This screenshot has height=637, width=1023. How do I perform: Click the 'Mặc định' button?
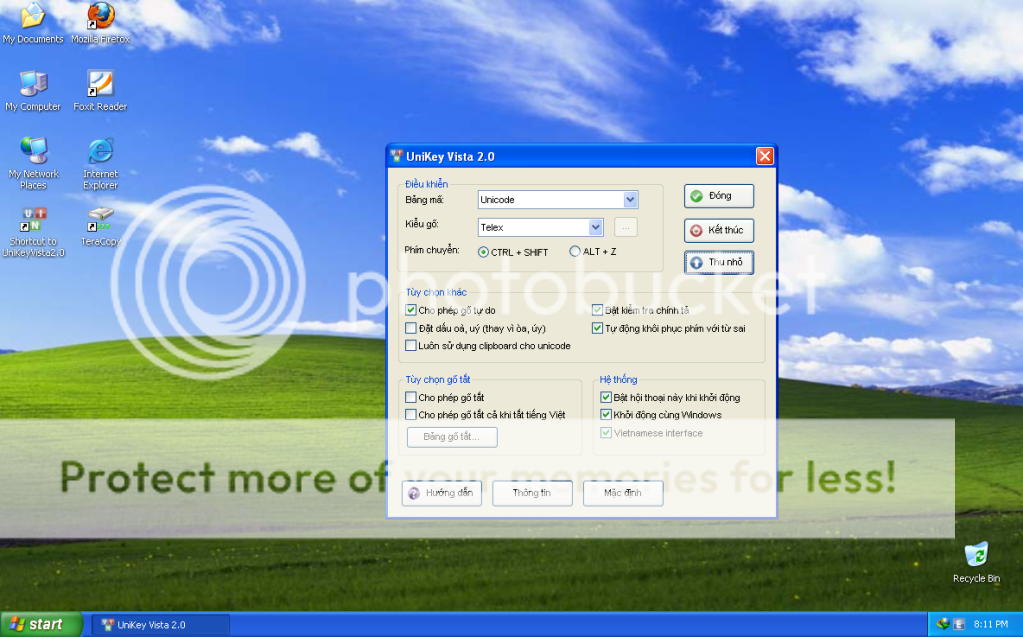[x=623, y=493]
